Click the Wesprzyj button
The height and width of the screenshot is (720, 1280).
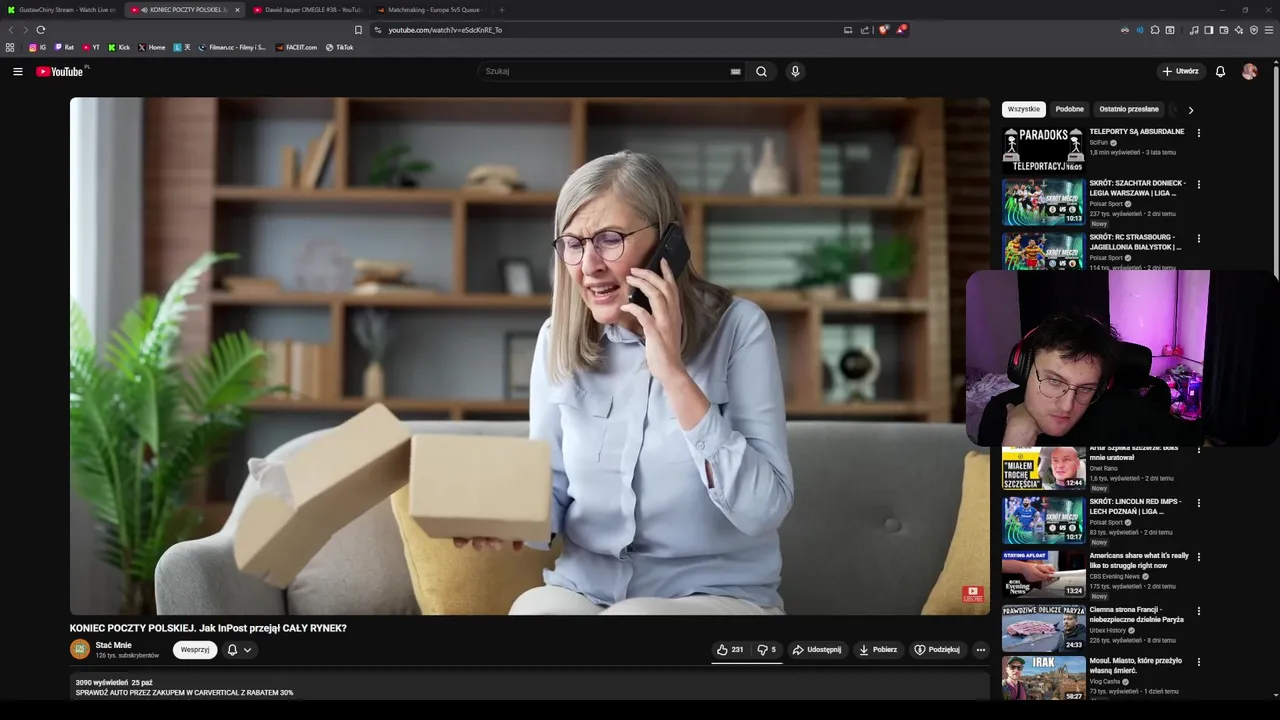coord(195,650)
